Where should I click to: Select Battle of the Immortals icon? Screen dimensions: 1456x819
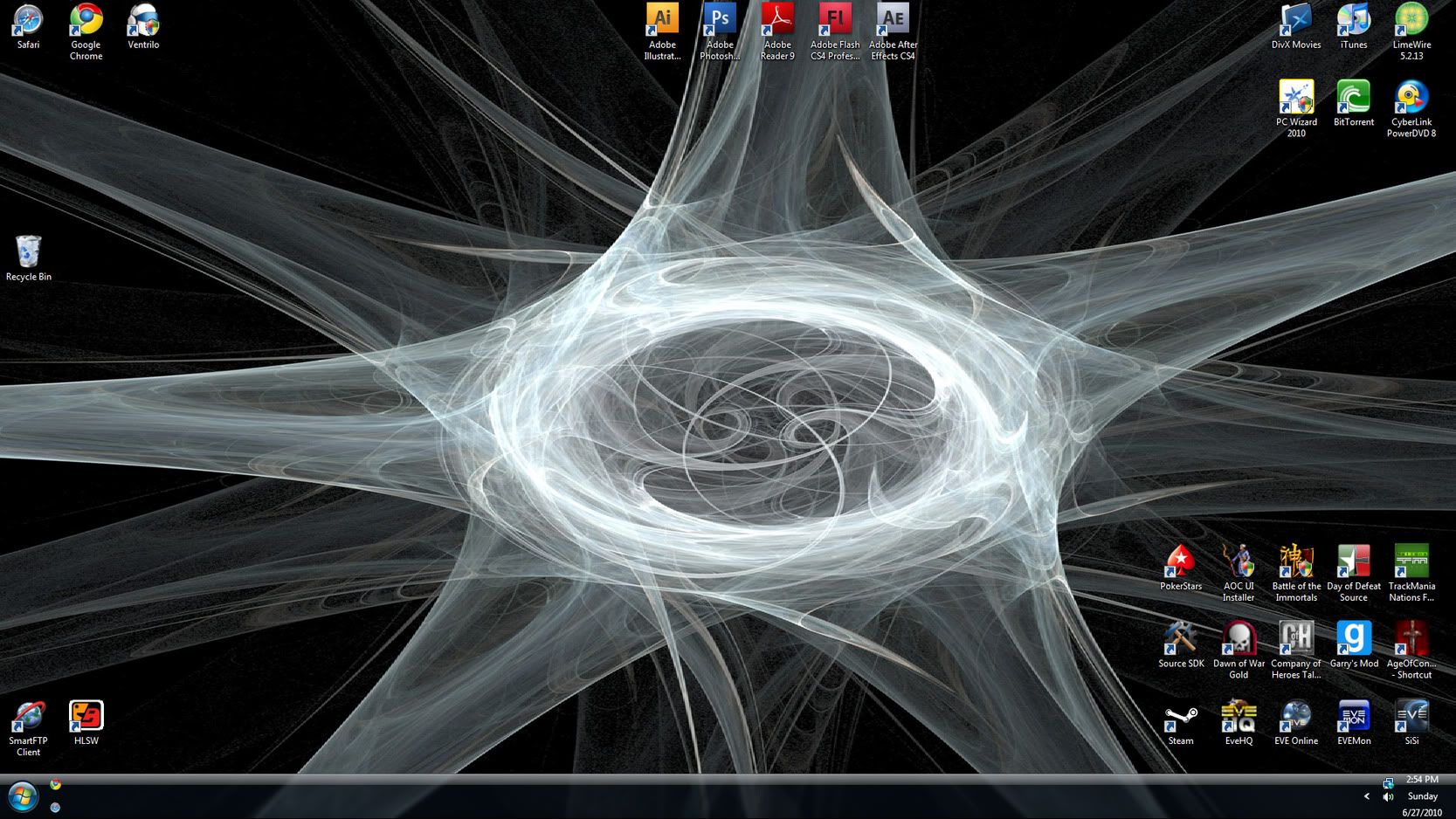[x=1296, y=573]
